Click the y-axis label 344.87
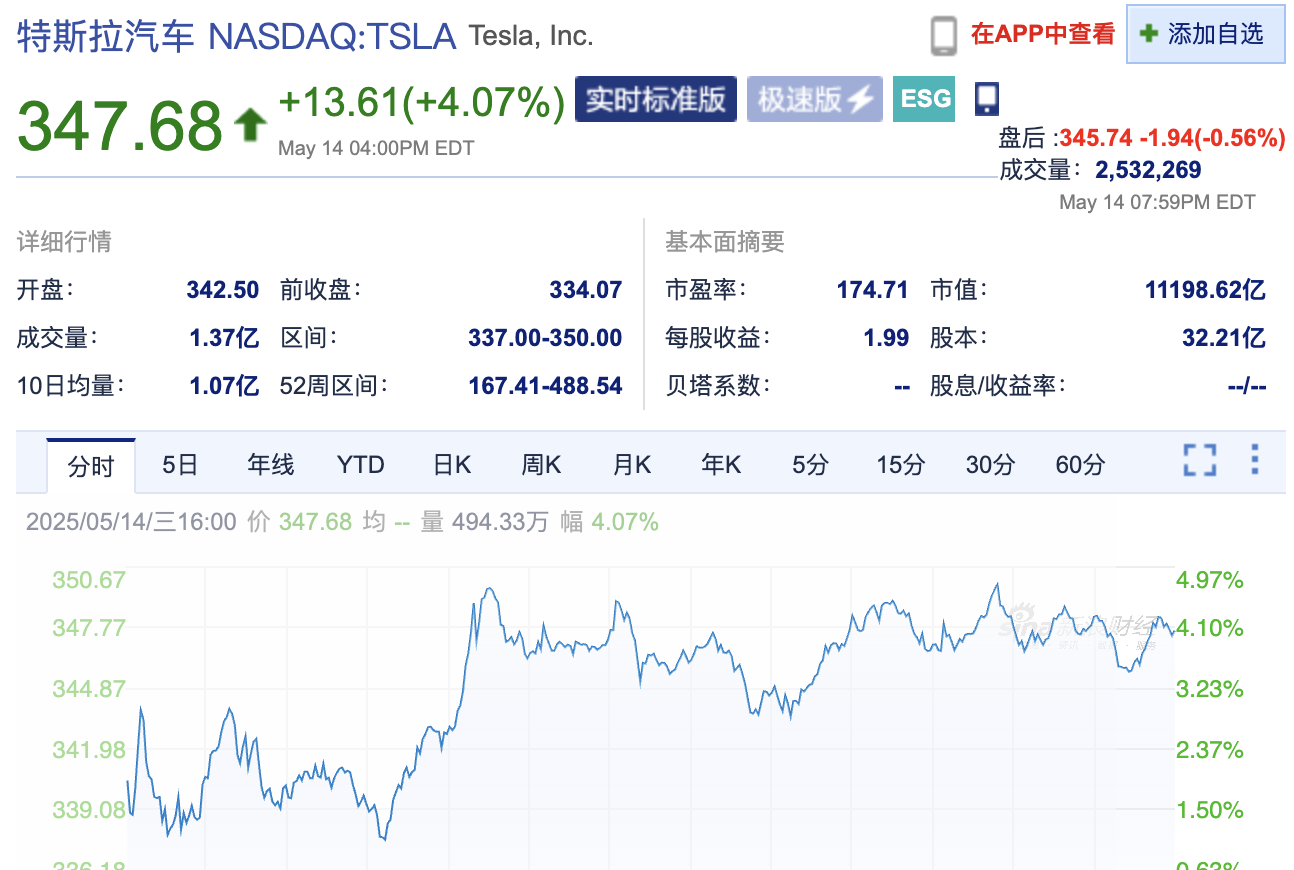Image resolution: width=1294 pixels, height=870 pixels. click(x=89, y=689)
